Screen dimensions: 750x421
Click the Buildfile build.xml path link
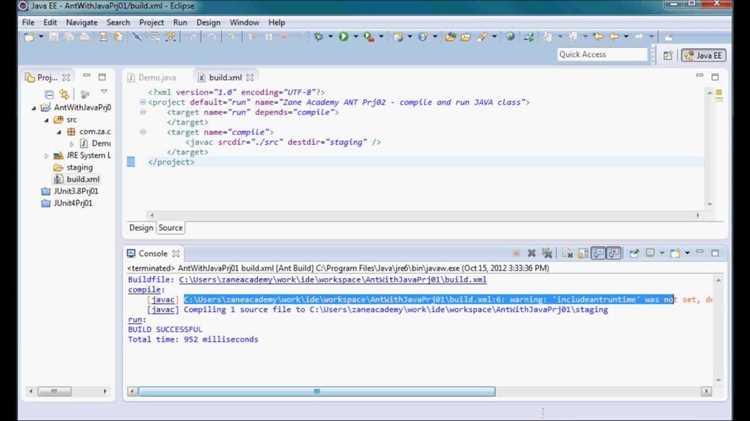click(332, 280)
